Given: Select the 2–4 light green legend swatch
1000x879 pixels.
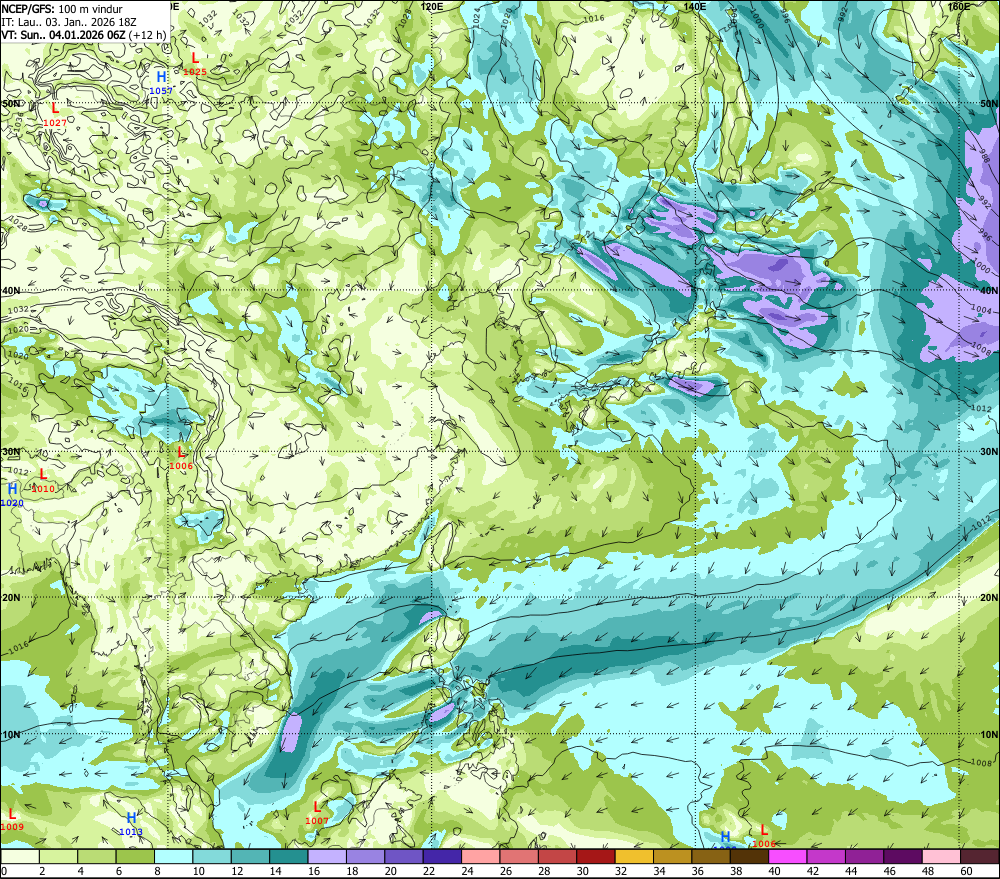Looking at the screenshot, I should [59, 856].
